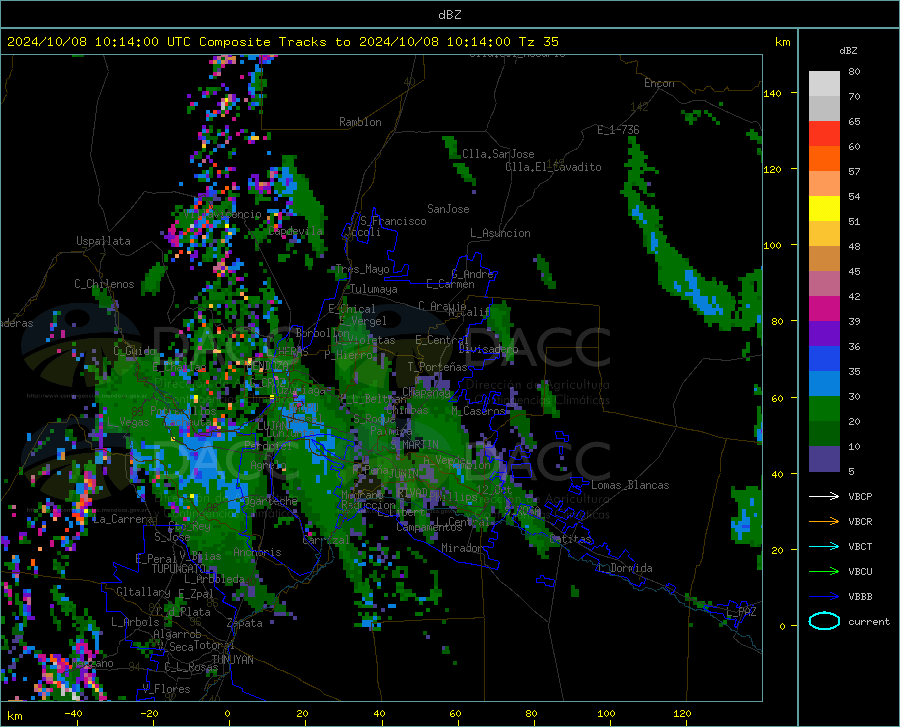This screenshot has width=900, height=727.
Task: Click the '100' km tick on the vertical axis
Action: click(x=772, y=246)
